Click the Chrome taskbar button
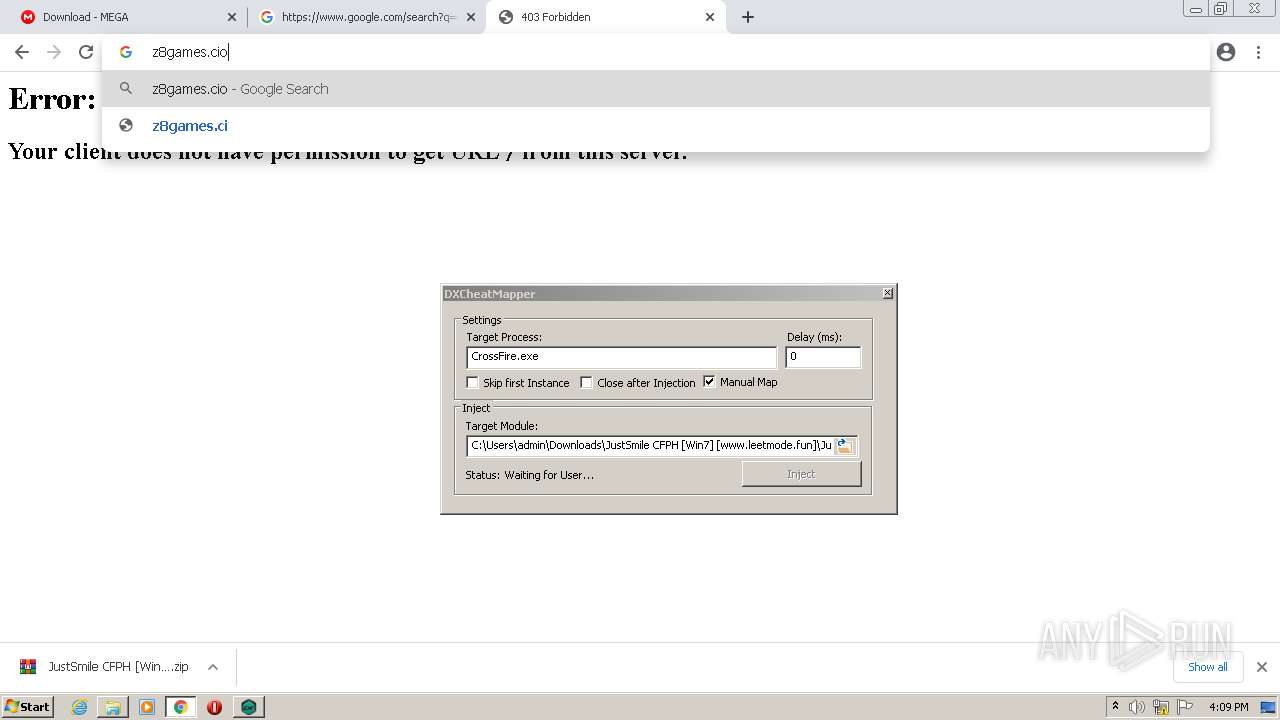Viewport: 1280px width, 720px height. point(181,707)
